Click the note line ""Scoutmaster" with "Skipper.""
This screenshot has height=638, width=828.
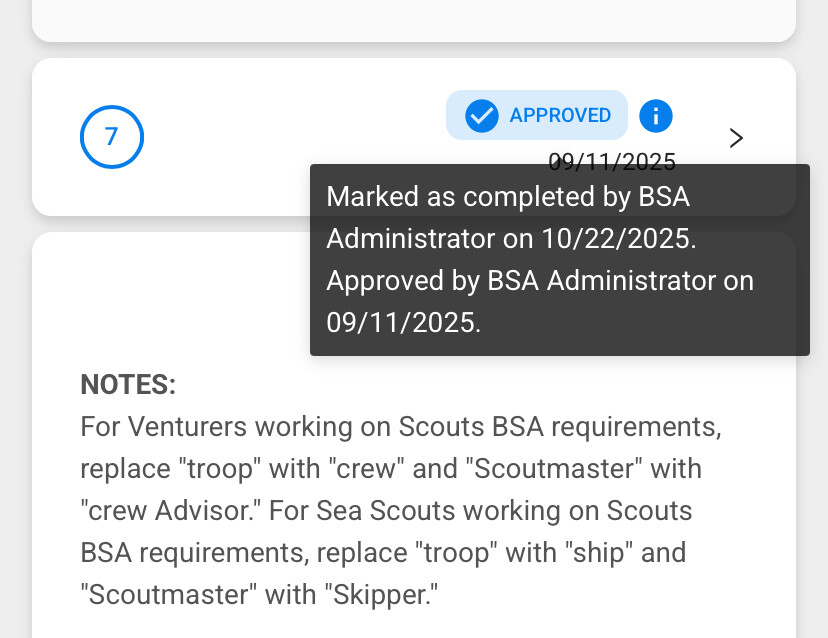[260, 595]
